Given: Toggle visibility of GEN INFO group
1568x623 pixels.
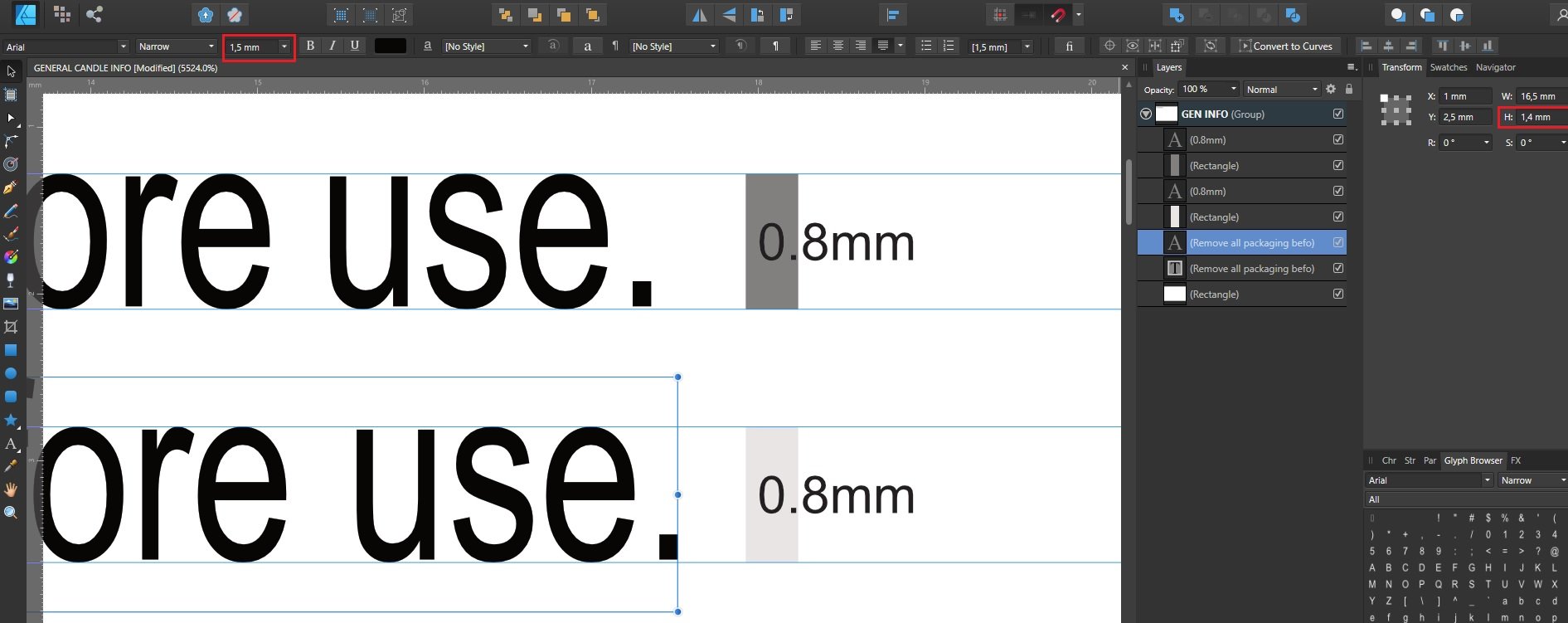Looking at the screenshot, I should [x=1337, y=114].
